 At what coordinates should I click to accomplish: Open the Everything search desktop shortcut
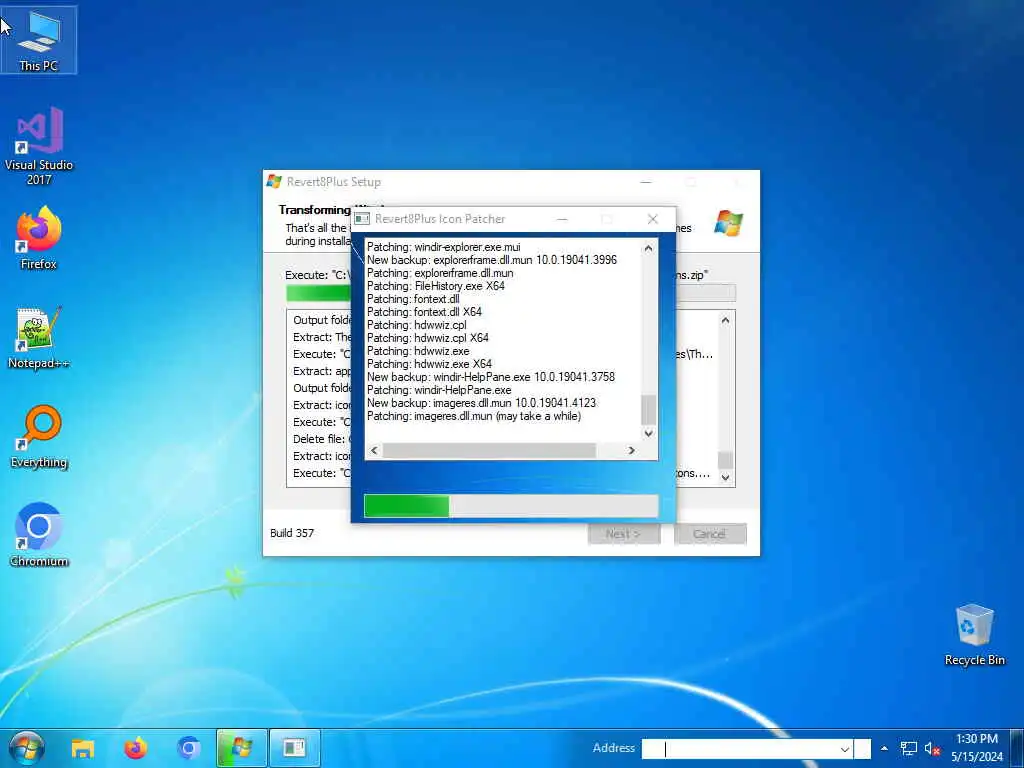(39, 437)
